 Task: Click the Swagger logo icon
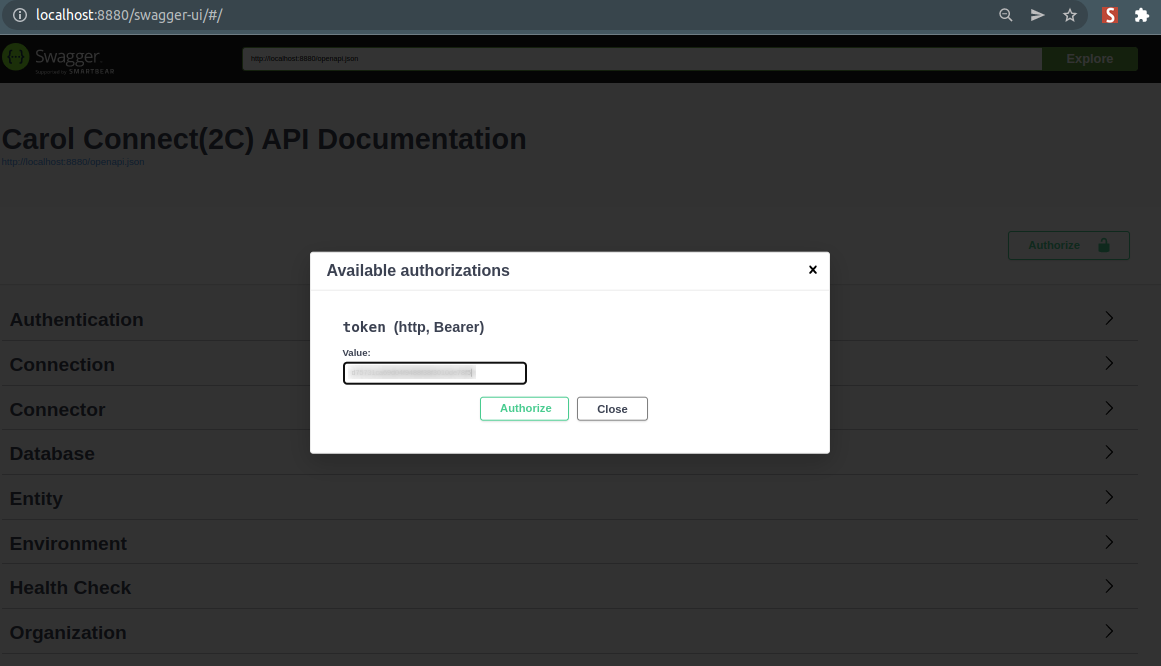coord(16,58)
